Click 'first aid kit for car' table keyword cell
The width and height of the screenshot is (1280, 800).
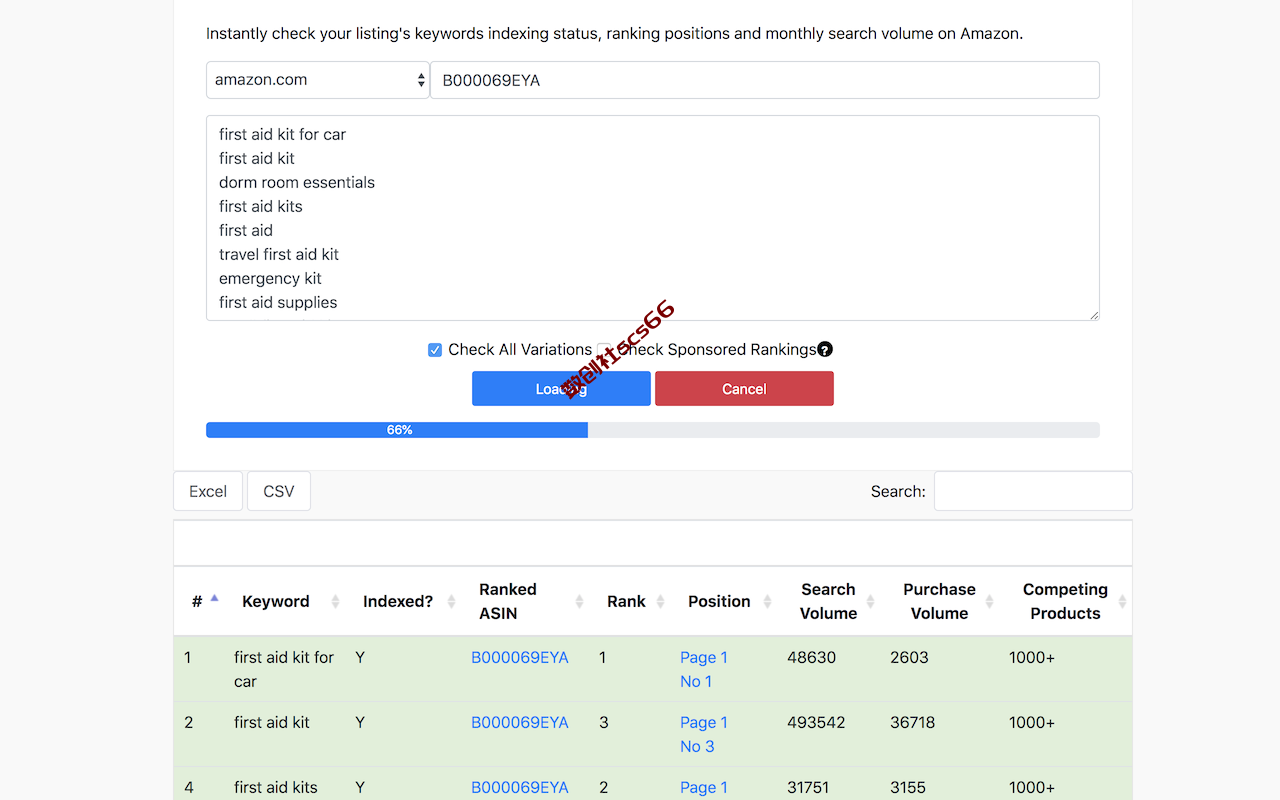284,669
